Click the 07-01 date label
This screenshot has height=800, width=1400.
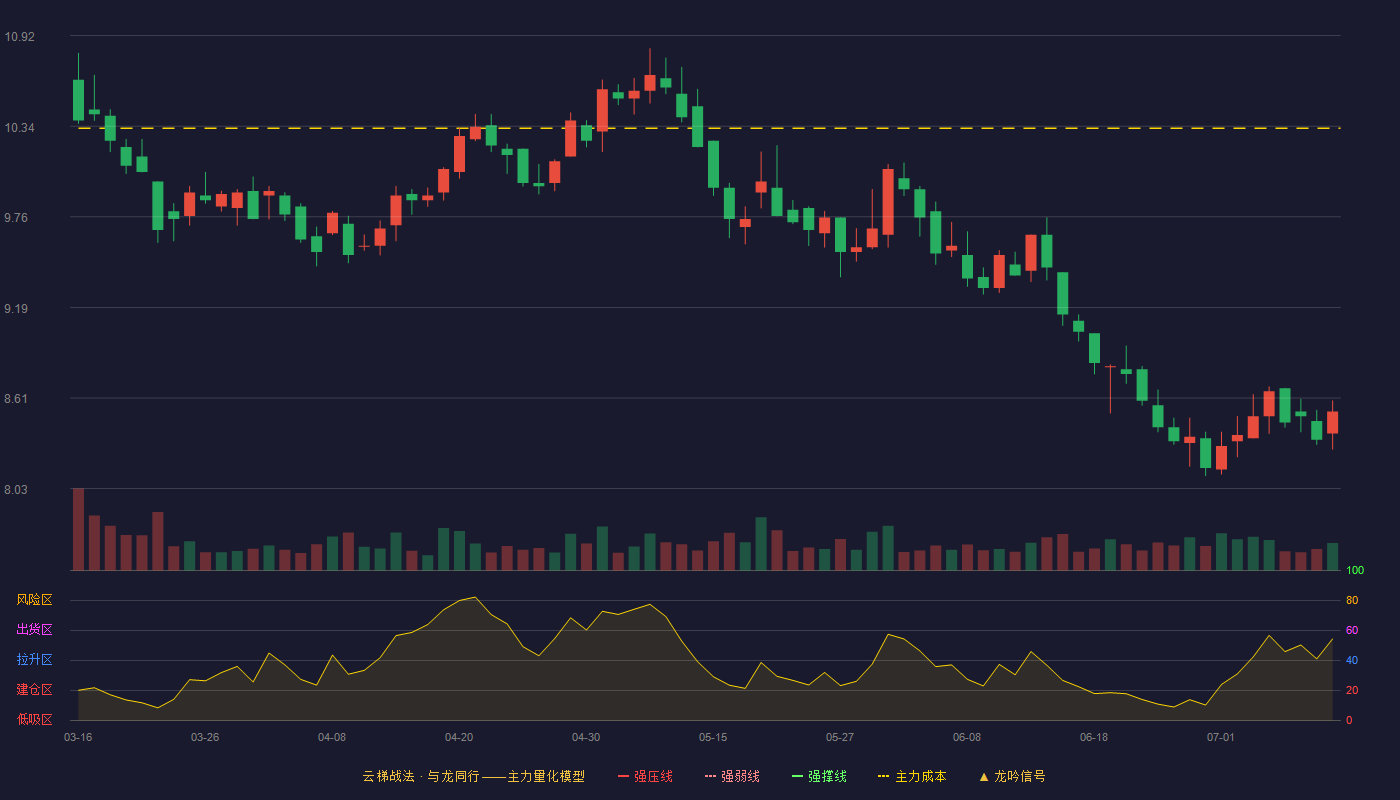[x=1221, y=737]
